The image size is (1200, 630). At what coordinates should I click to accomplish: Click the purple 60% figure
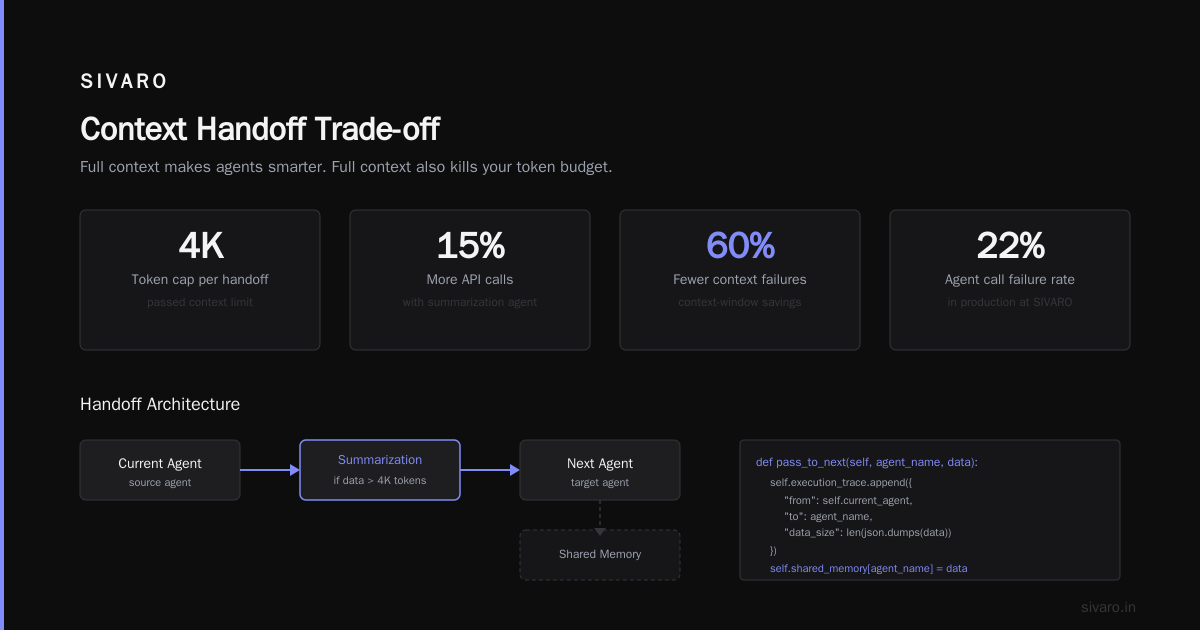pos(740,245)
